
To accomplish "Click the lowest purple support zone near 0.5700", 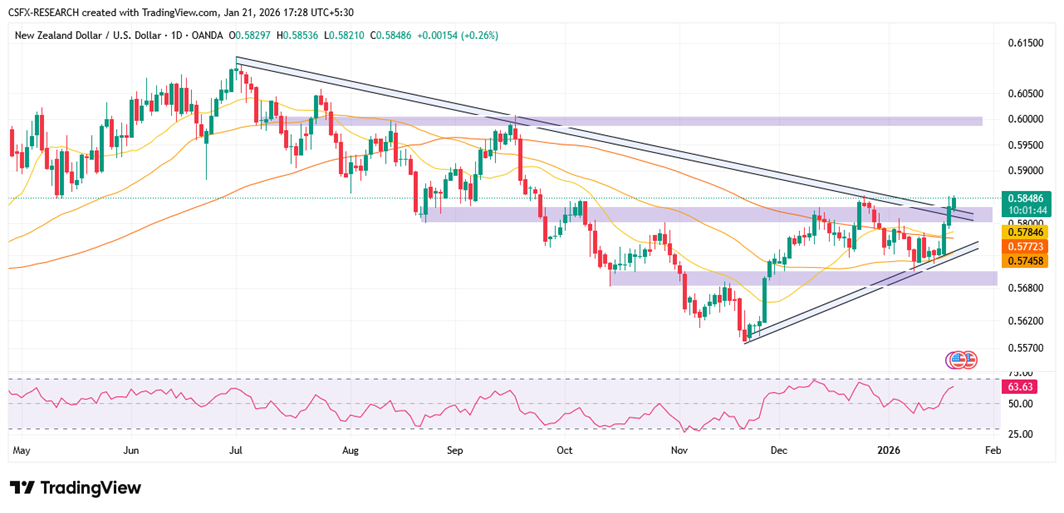I will click(x=800, y=278).
